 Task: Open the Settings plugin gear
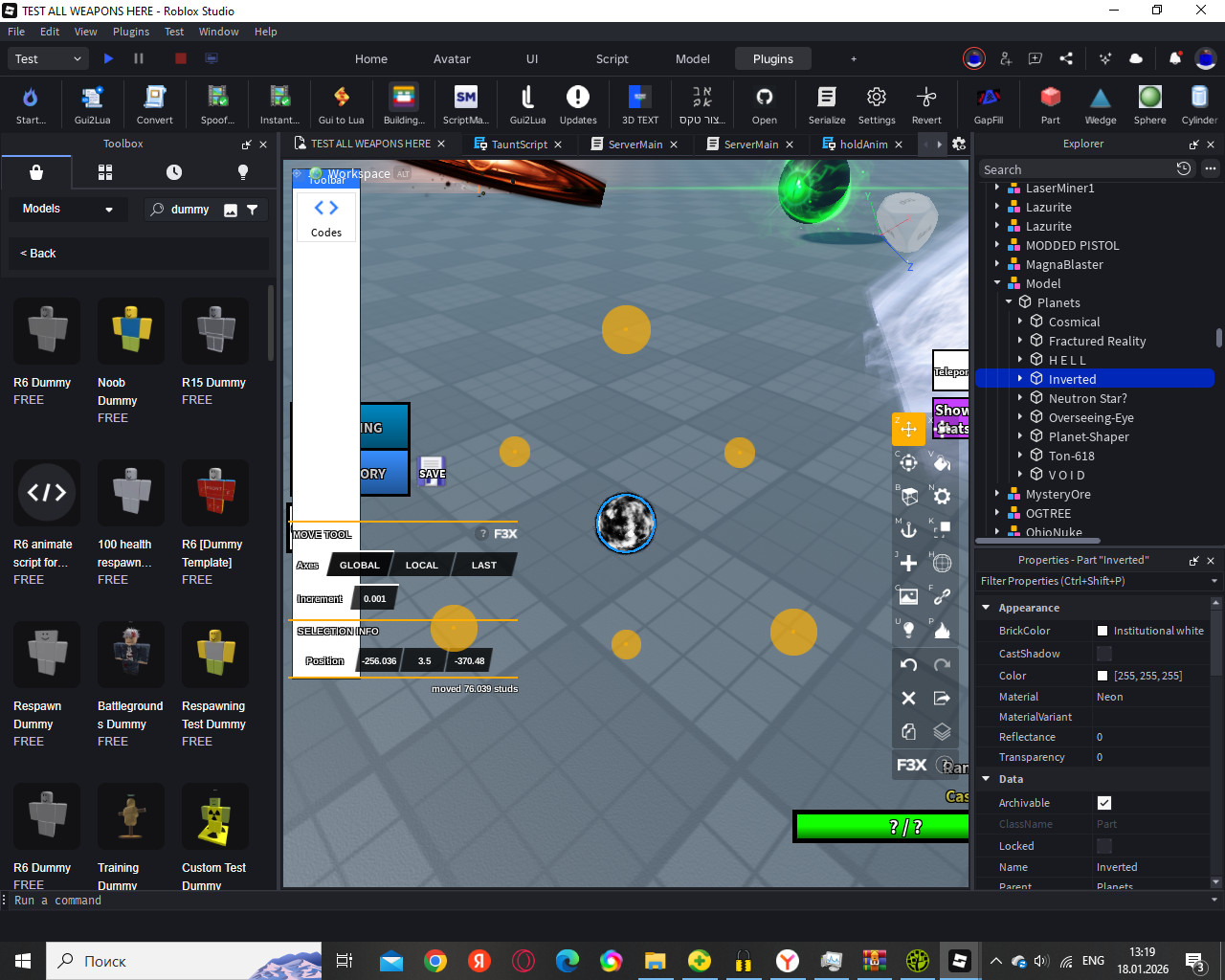pos(877,104)
